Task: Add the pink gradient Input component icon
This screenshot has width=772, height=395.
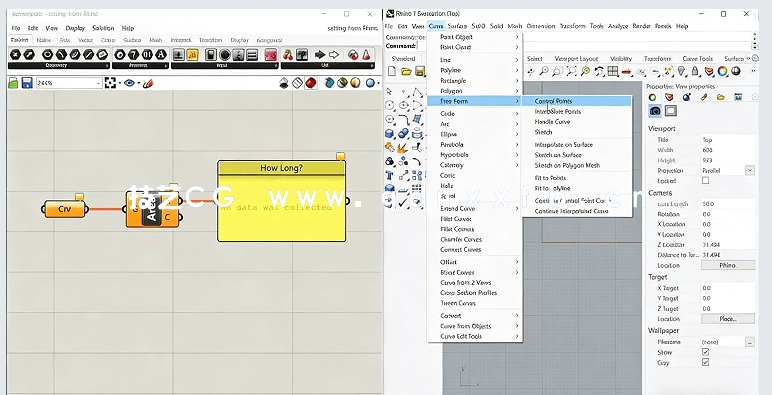Action: point(271,54)
